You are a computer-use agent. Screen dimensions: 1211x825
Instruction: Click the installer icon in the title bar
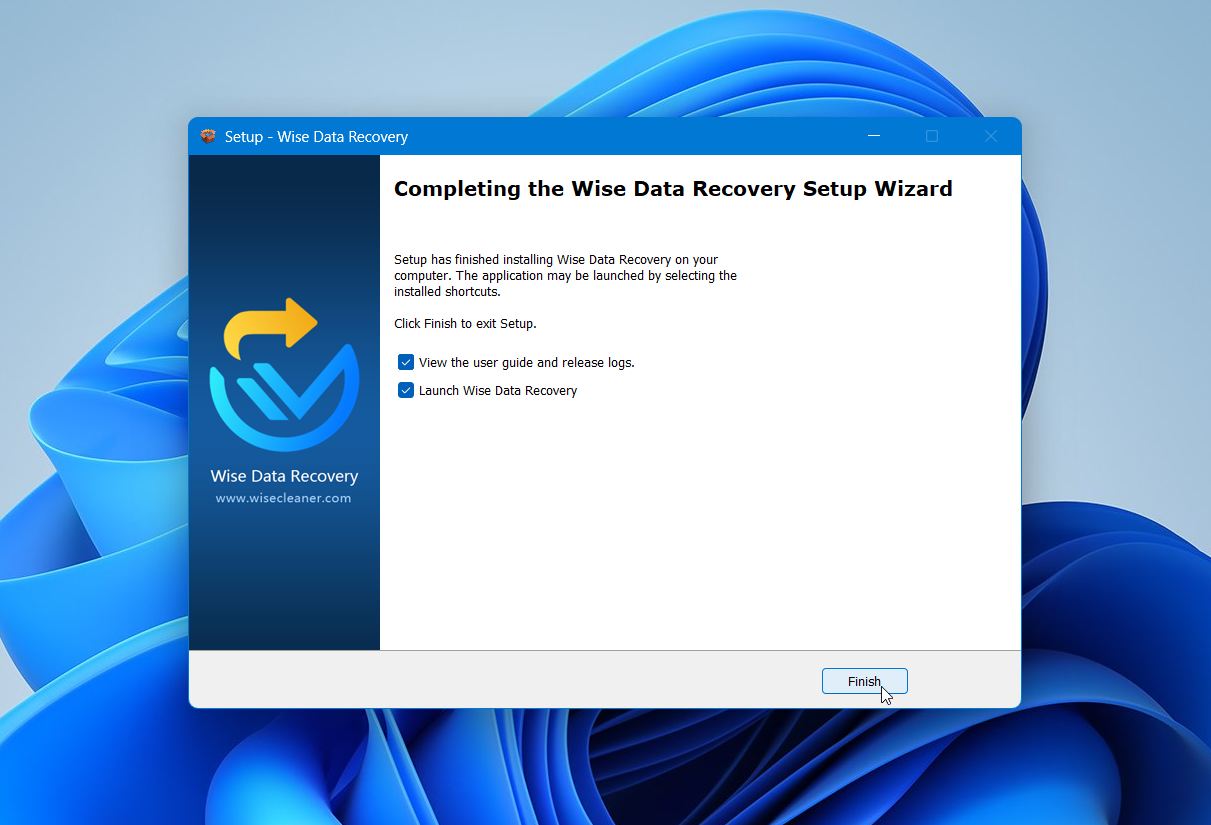pyautogui.click(x=208, y=136)
